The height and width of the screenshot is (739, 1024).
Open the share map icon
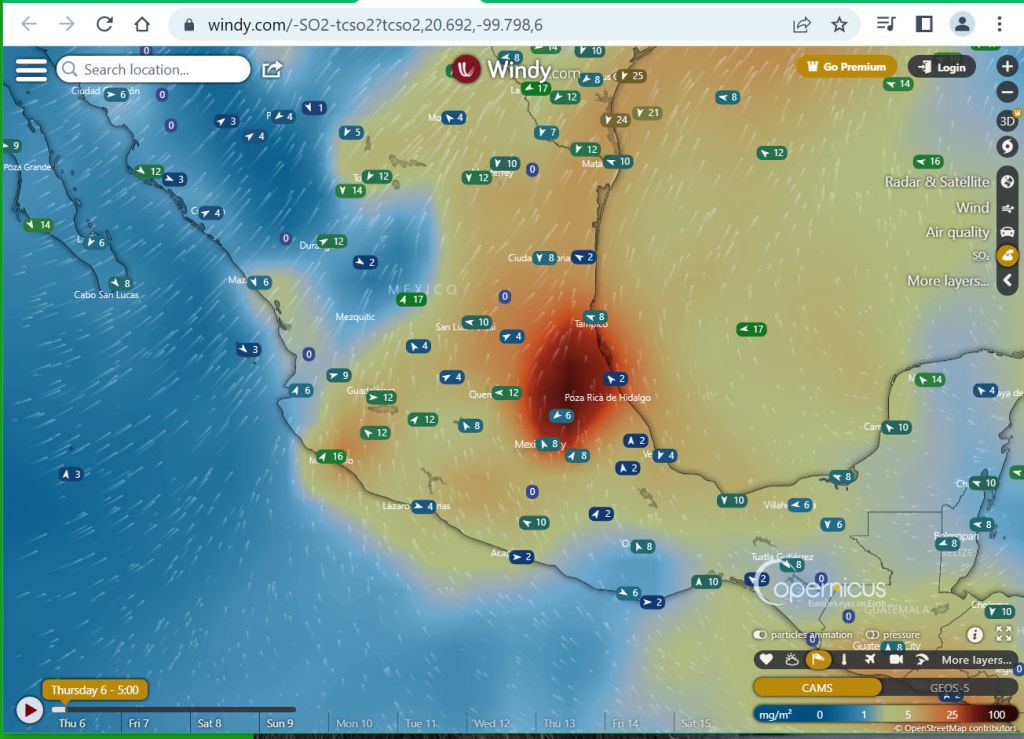coord(272,69)
